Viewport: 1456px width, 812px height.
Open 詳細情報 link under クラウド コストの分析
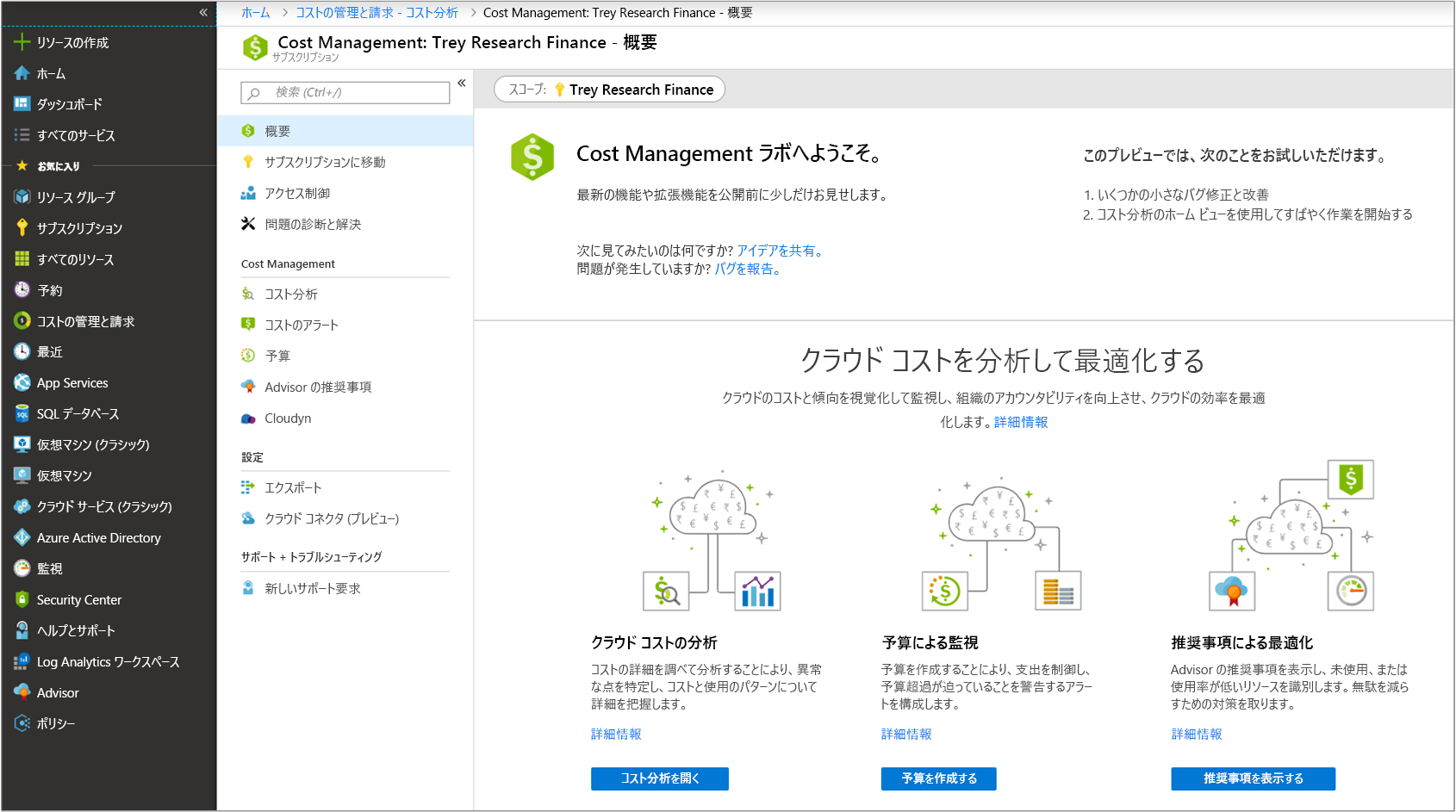[x=616, y=735]
